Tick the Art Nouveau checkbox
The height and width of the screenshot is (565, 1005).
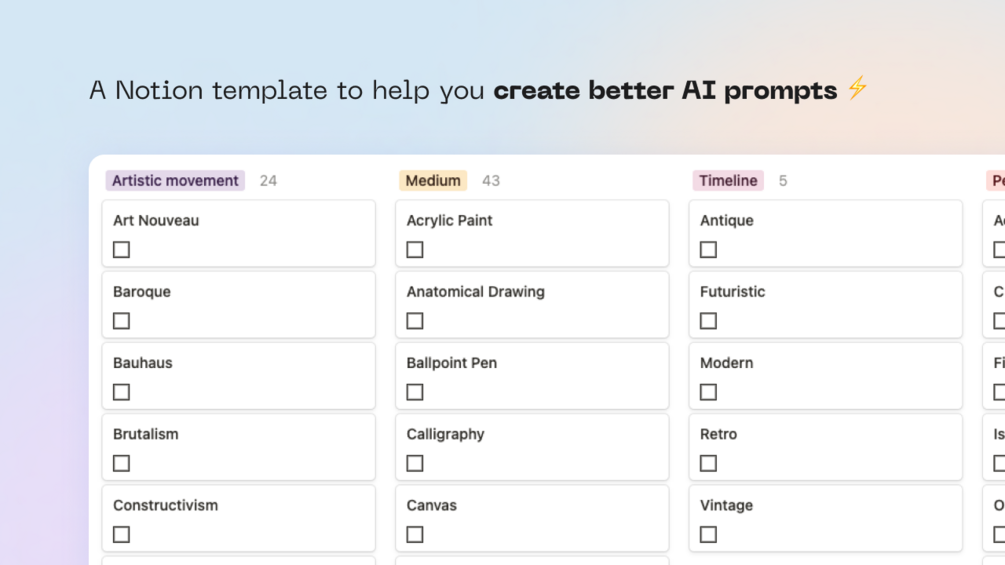[x=122, y=250]
